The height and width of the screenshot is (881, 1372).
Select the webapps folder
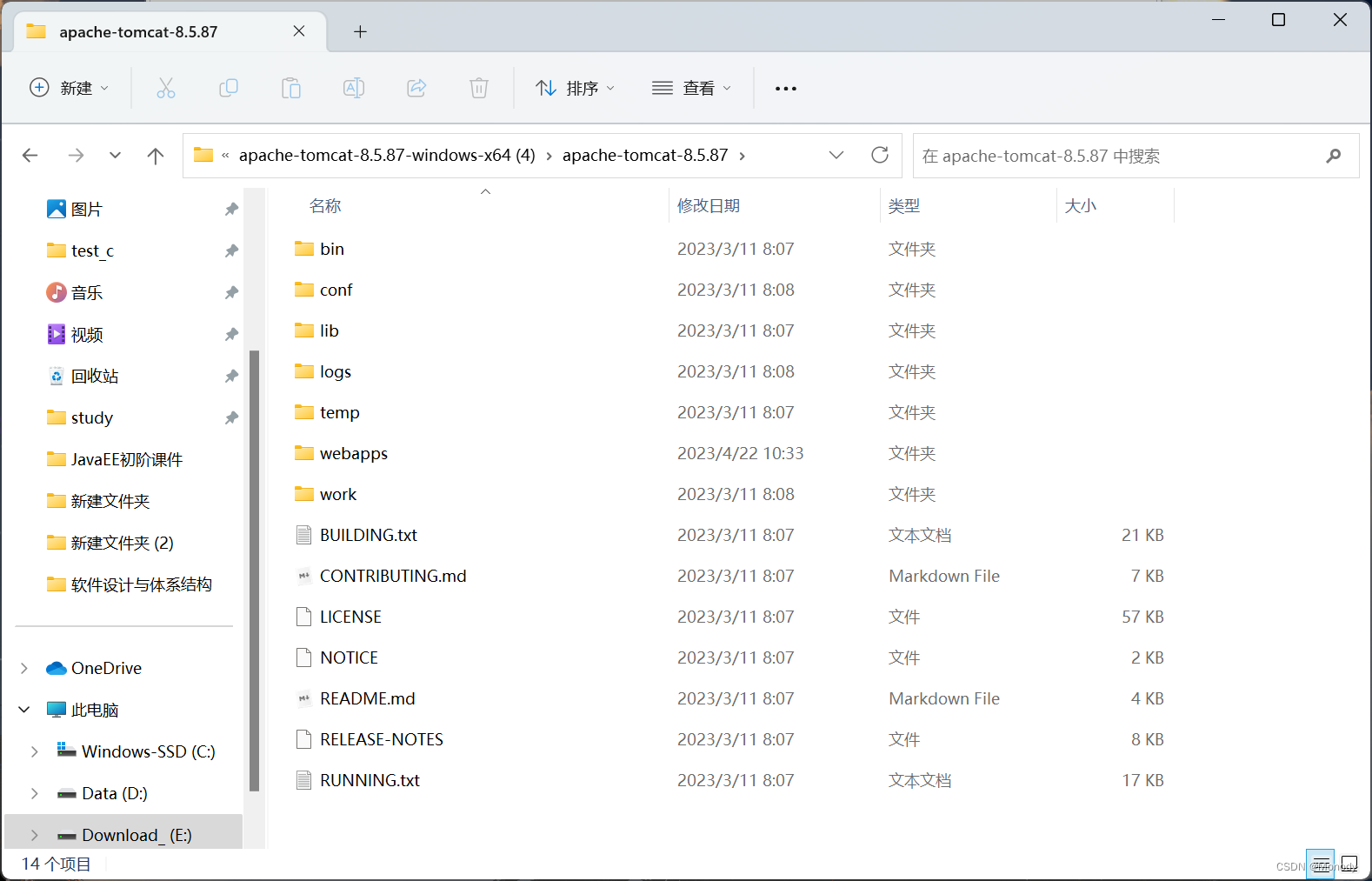(354, 453)
